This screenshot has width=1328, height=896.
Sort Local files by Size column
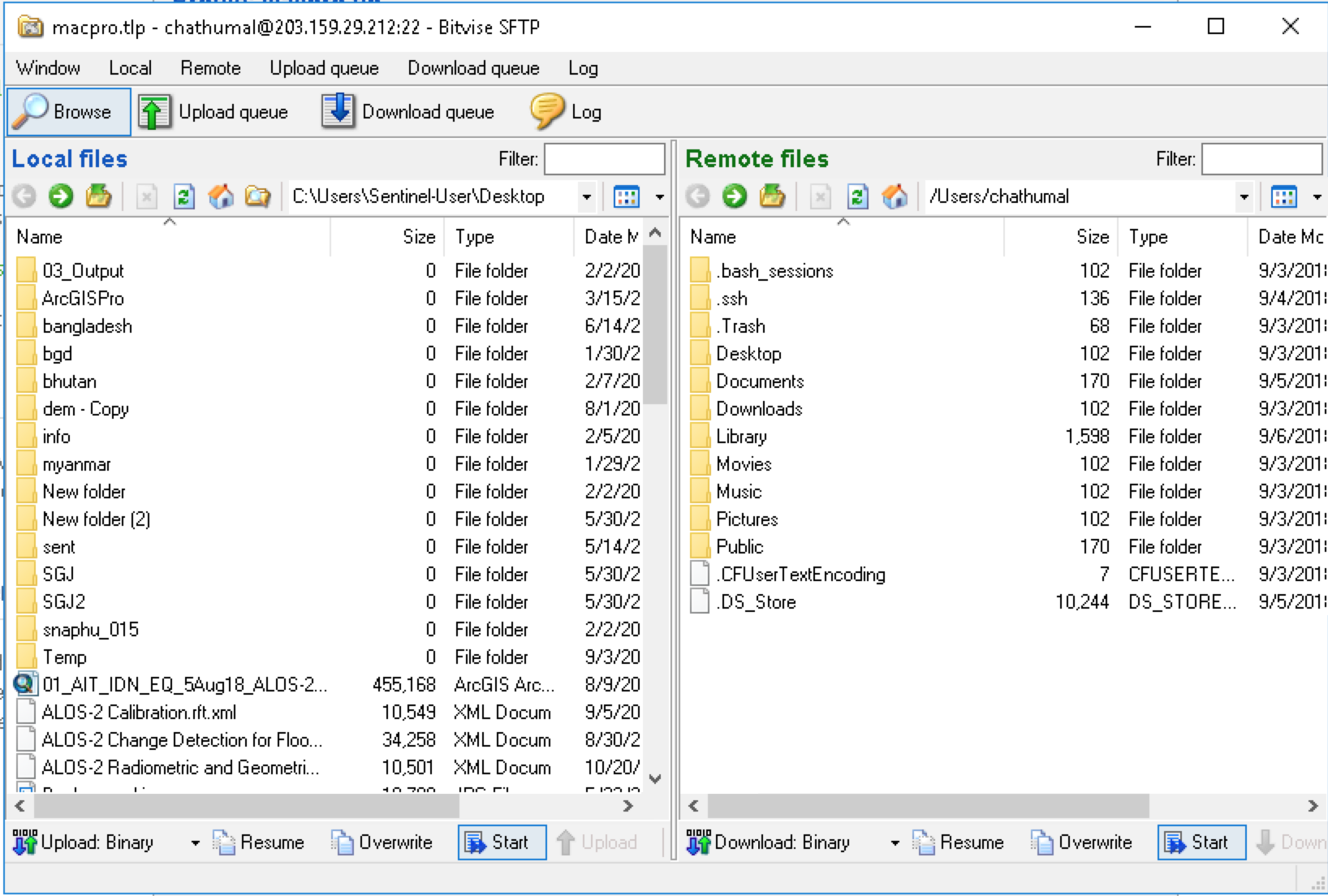tap(387, 237)
